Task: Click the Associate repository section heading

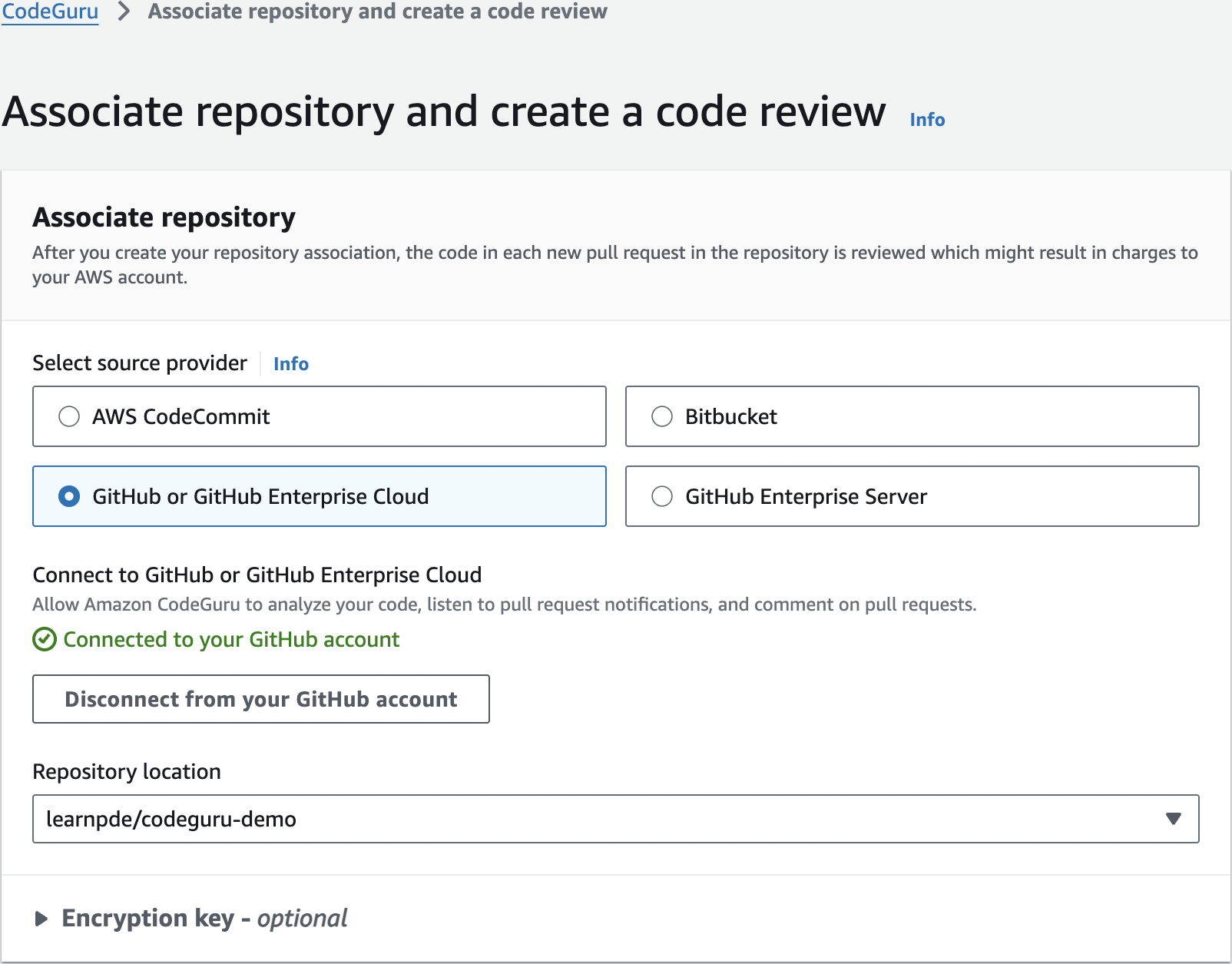Action: [164, 217]
